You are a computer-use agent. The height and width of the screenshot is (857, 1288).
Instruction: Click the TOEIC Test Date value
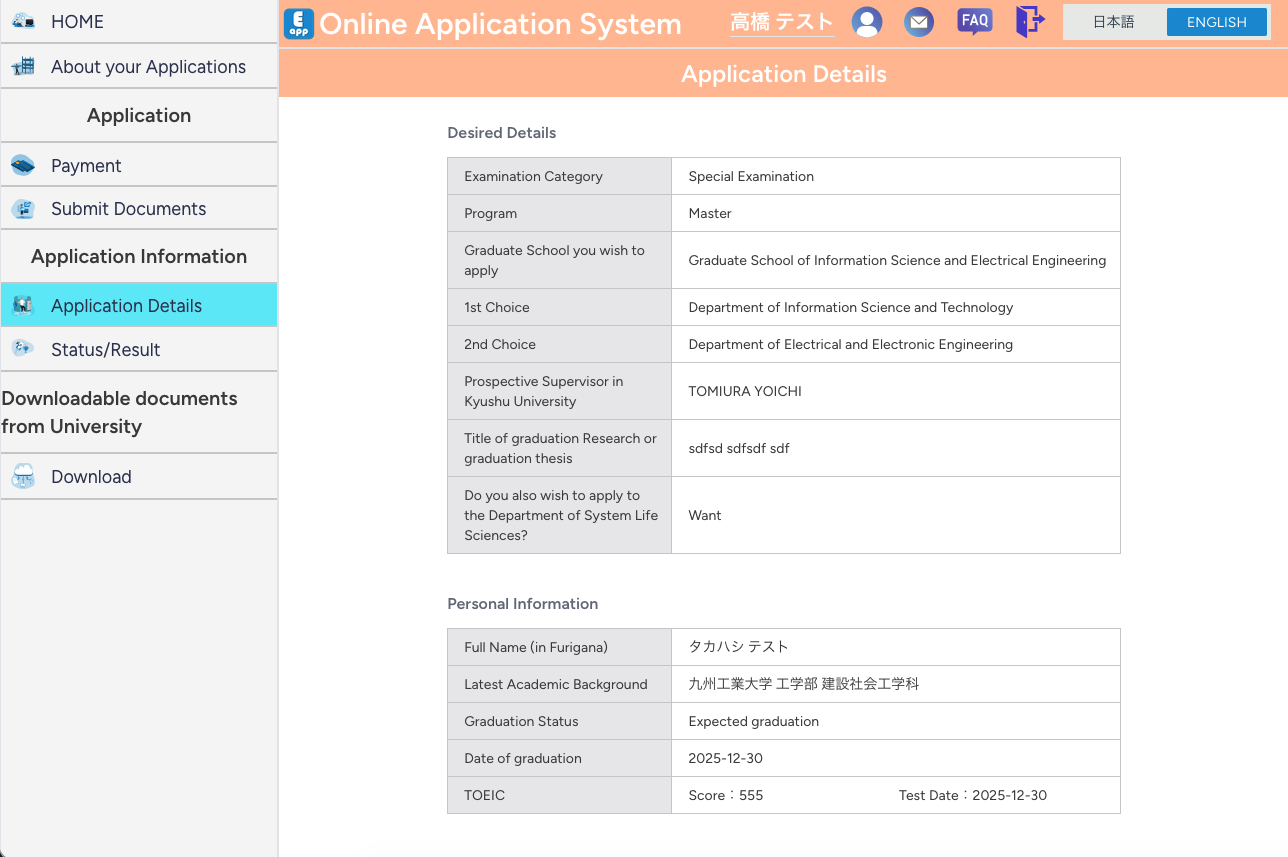click(x=973, y=795)
